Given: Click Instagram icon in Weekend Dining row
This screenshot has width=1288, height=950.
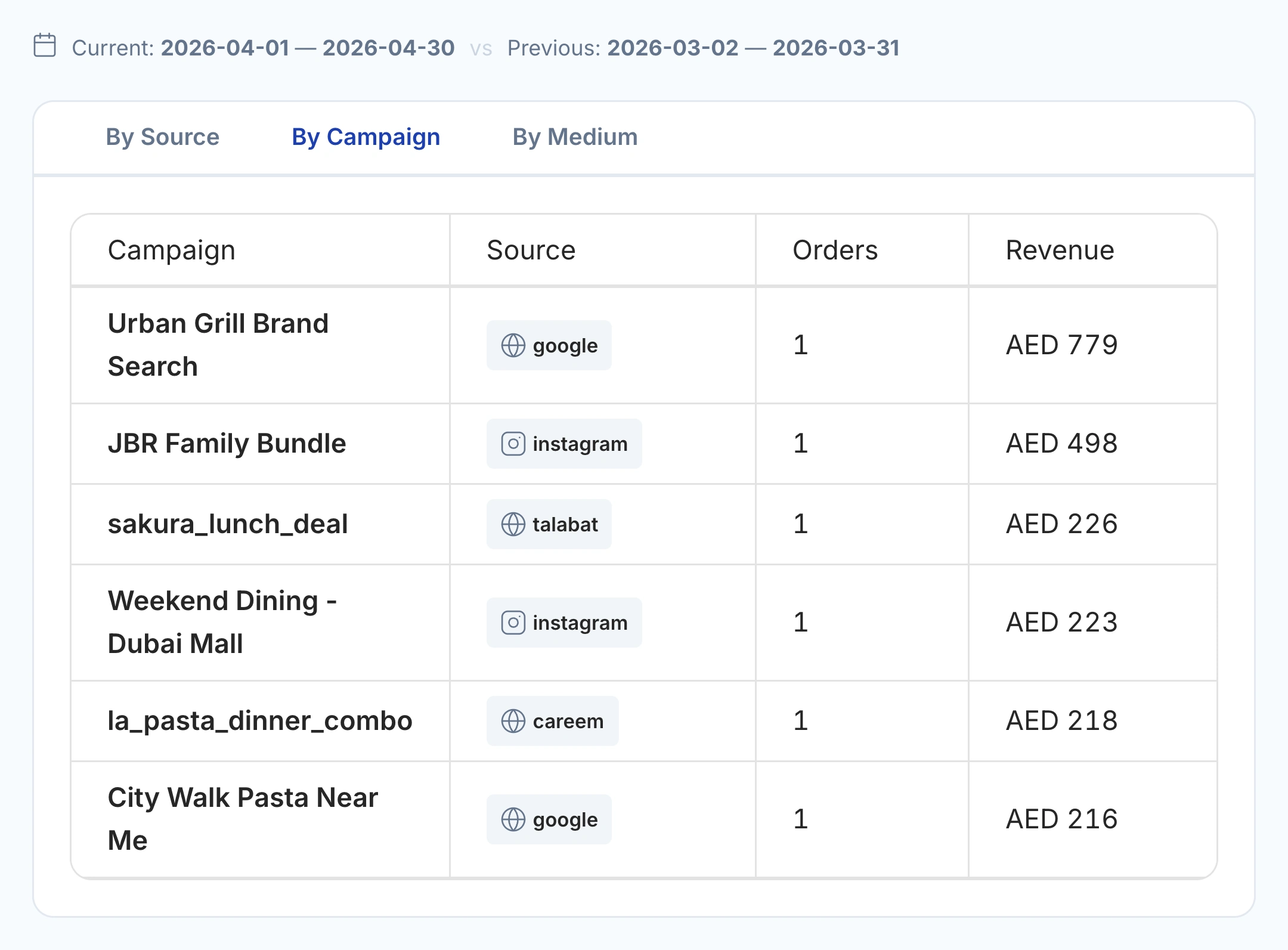Looking at the screenshot, I should (x=513, y=623).
